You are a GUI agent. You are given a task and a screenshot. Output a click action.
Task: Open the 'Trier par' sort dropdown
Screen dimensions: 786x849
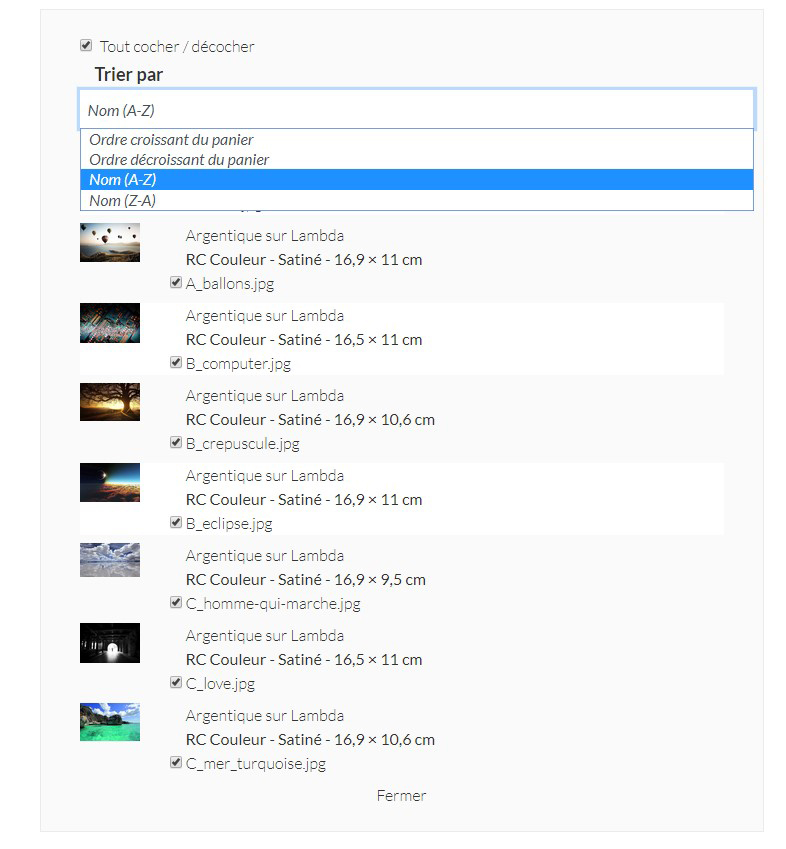pyautogui.click(x=415, y=110)
